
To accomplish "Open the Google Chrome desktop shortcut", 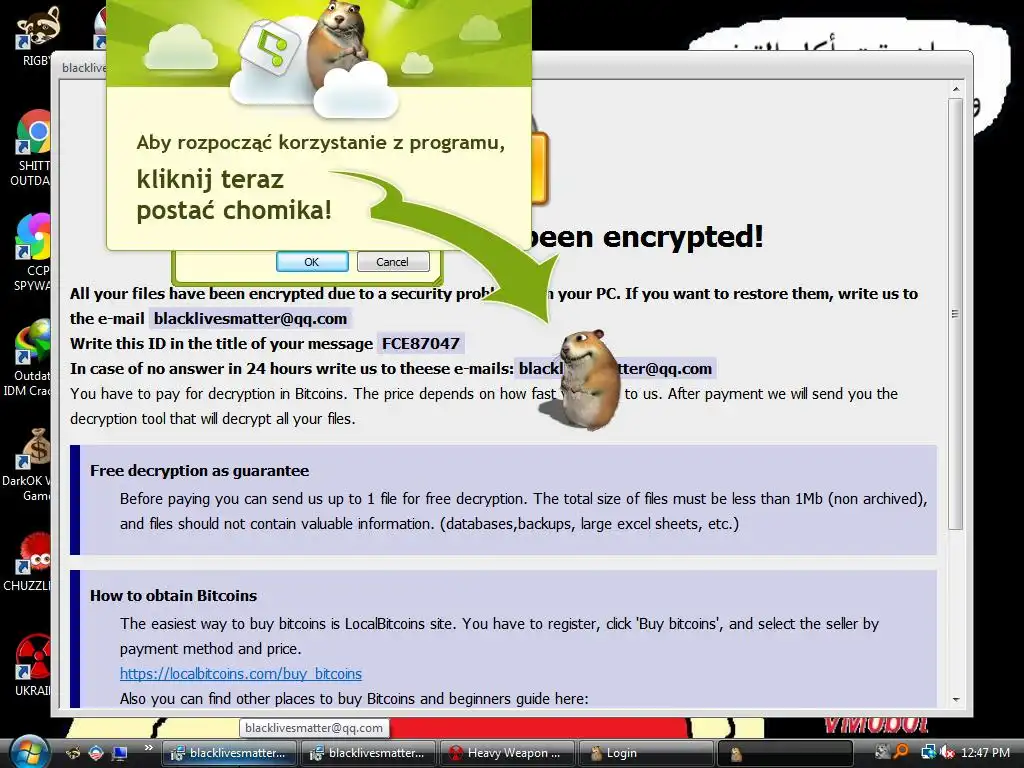I will point(33,133).
